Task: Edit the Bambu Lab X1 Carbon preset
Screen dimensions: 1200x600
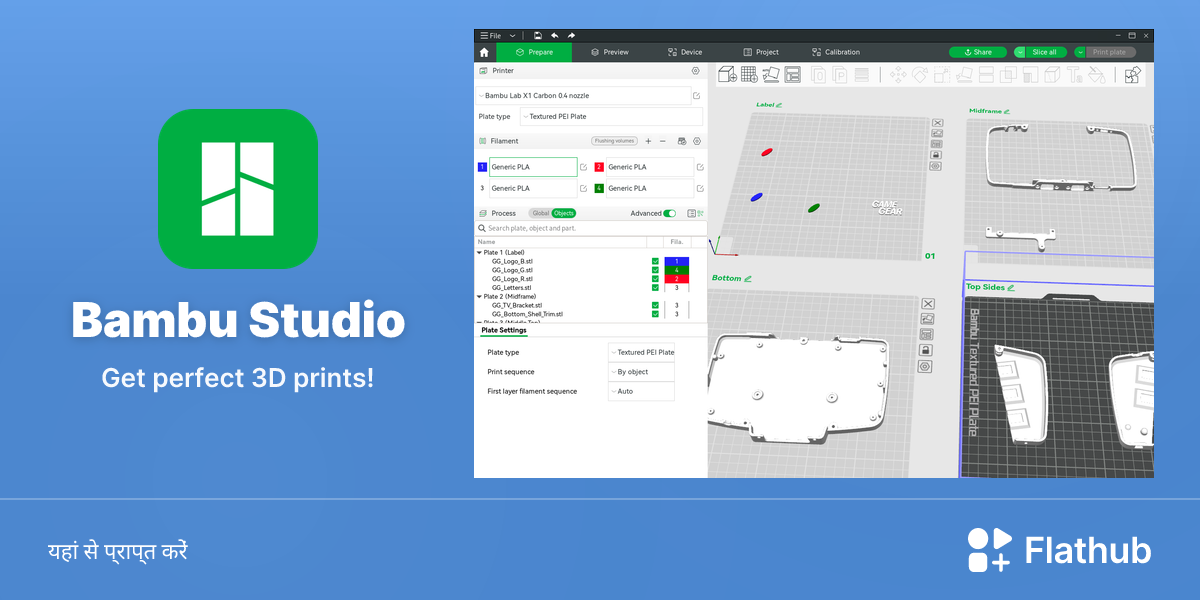Action: pyautogui.click(x=697, y=96)
